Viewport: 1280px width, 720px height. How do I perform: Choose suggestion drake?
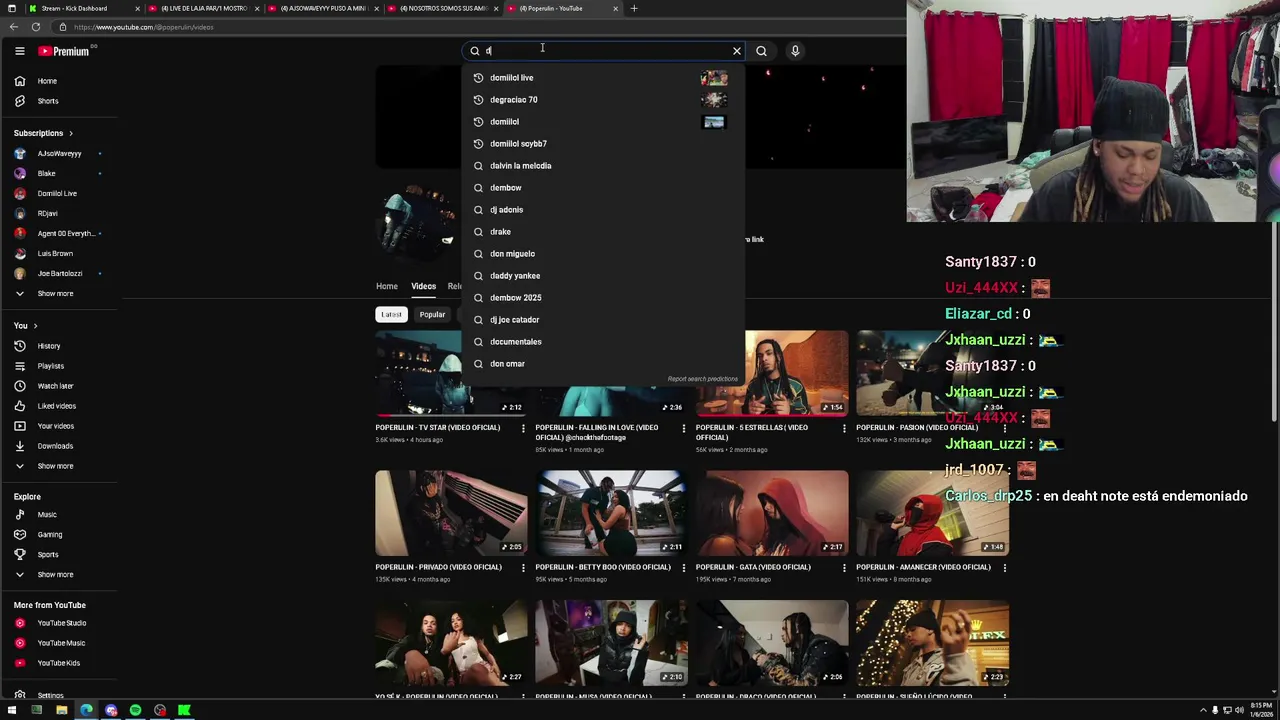point(603,232)
